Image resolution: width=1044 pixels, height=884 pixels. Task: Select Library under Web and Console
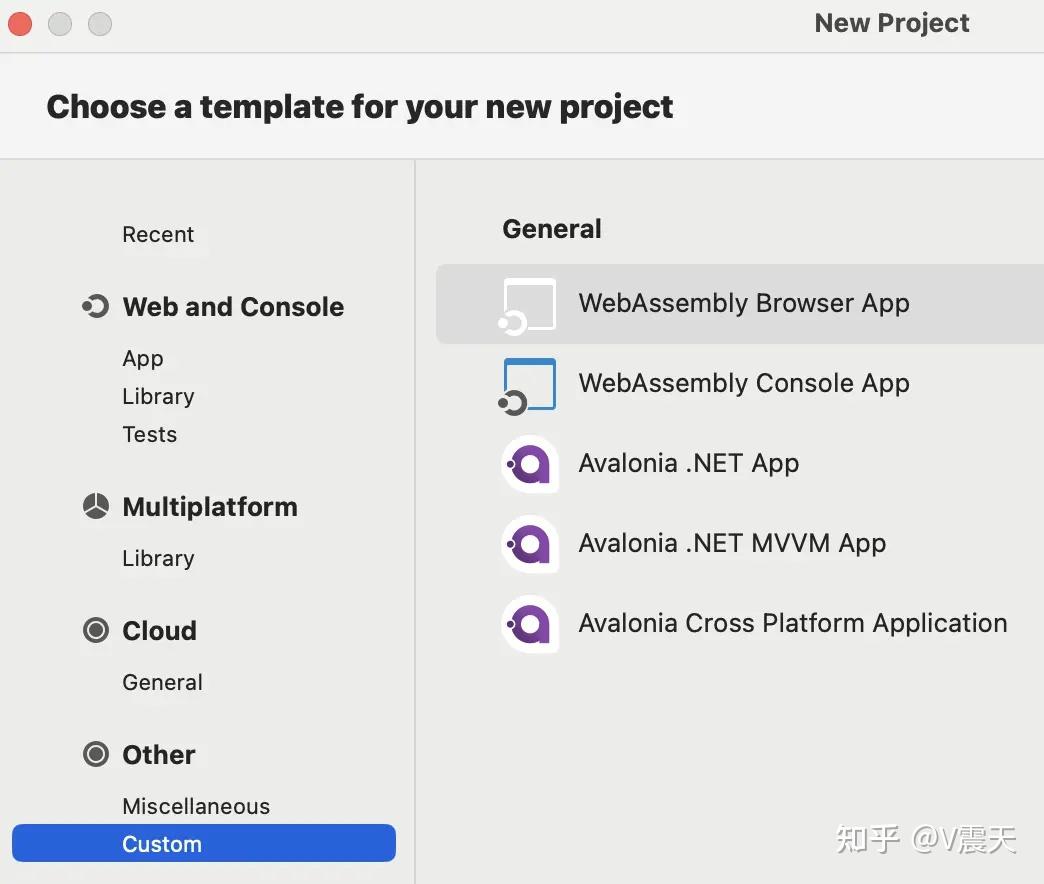(158, 397)
